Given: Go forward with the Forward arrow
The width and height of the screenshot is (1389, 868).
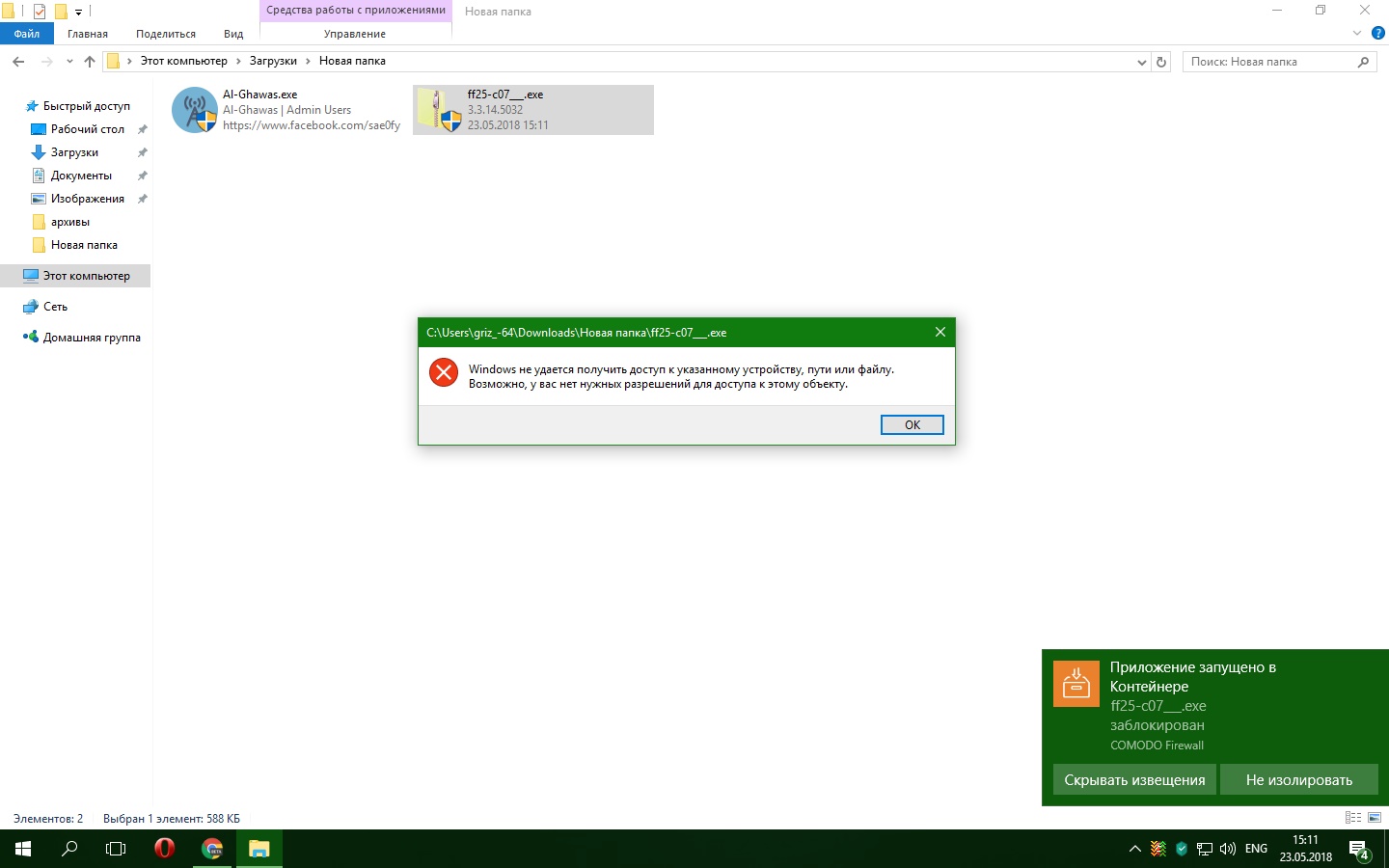Looking at the screenshot, I should (x=46, y=62).
